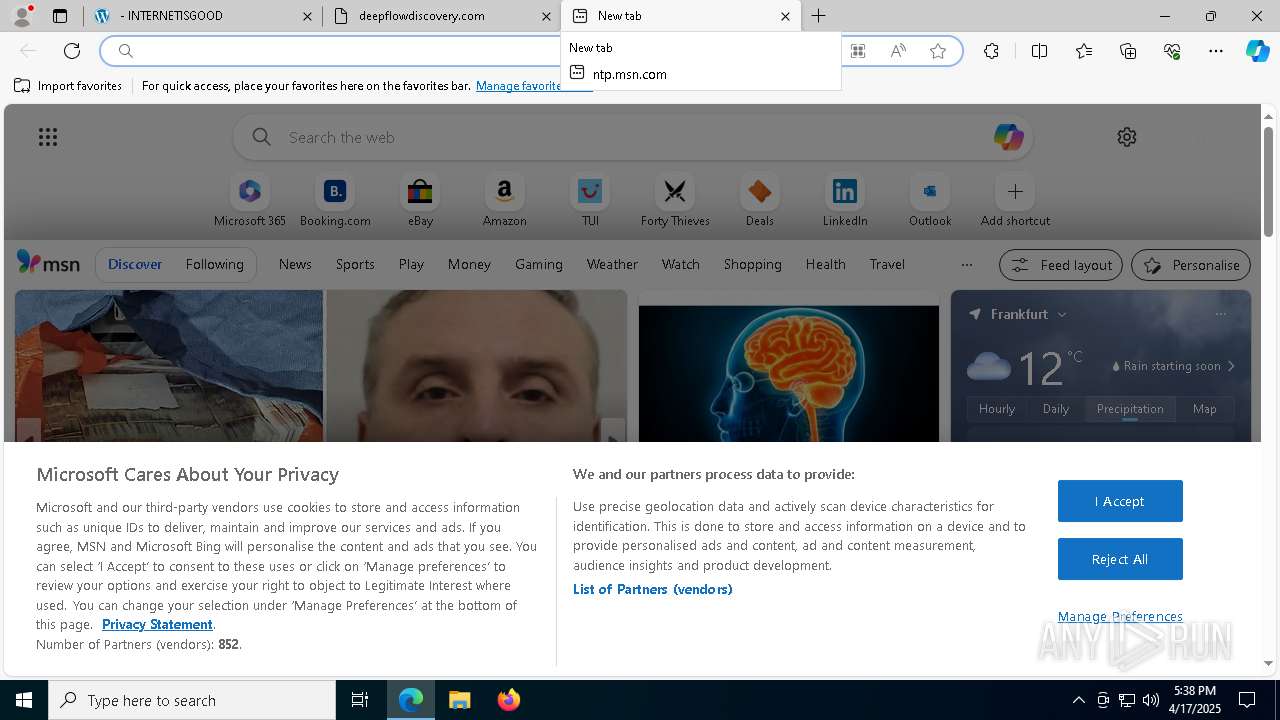
Task: Open the TUI shortcut
Action: click(590, 201)
